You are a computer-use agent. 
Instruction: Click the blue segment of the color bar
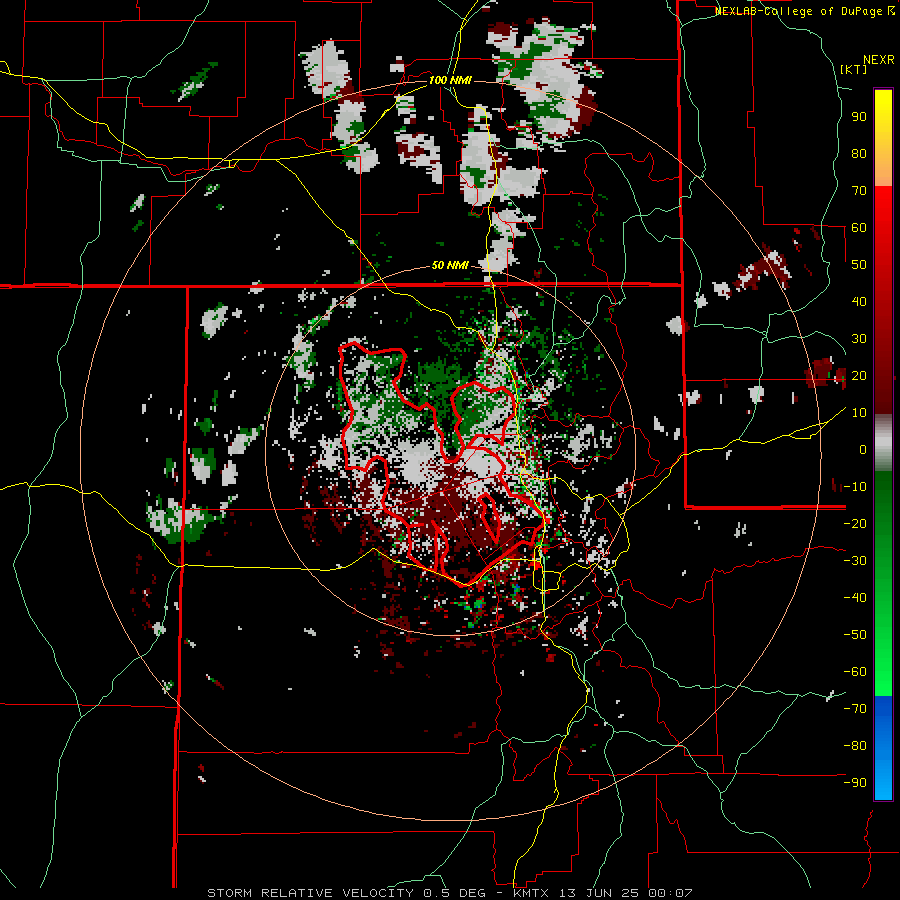[883, 746]
